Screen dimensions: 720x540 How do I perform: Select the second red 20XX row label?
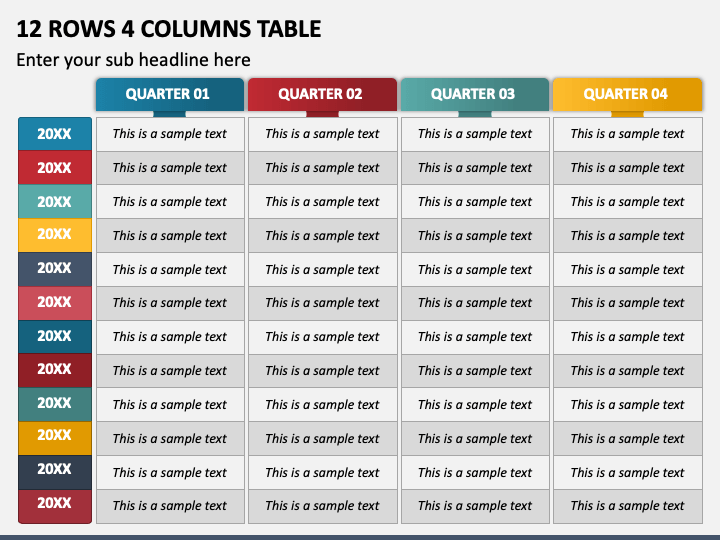(x=55, y=168)
